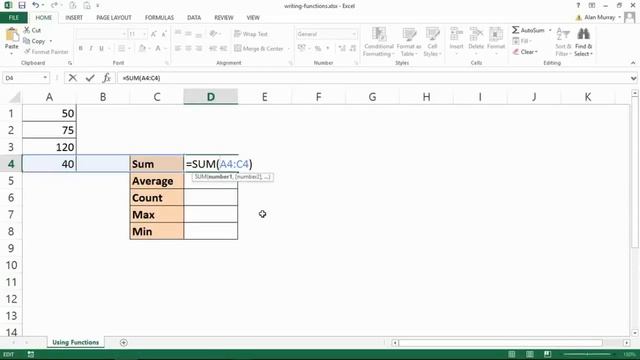Open Alan Murray account dropdown
The width and height of the screenshot is (640, 360).
(620, 17)
